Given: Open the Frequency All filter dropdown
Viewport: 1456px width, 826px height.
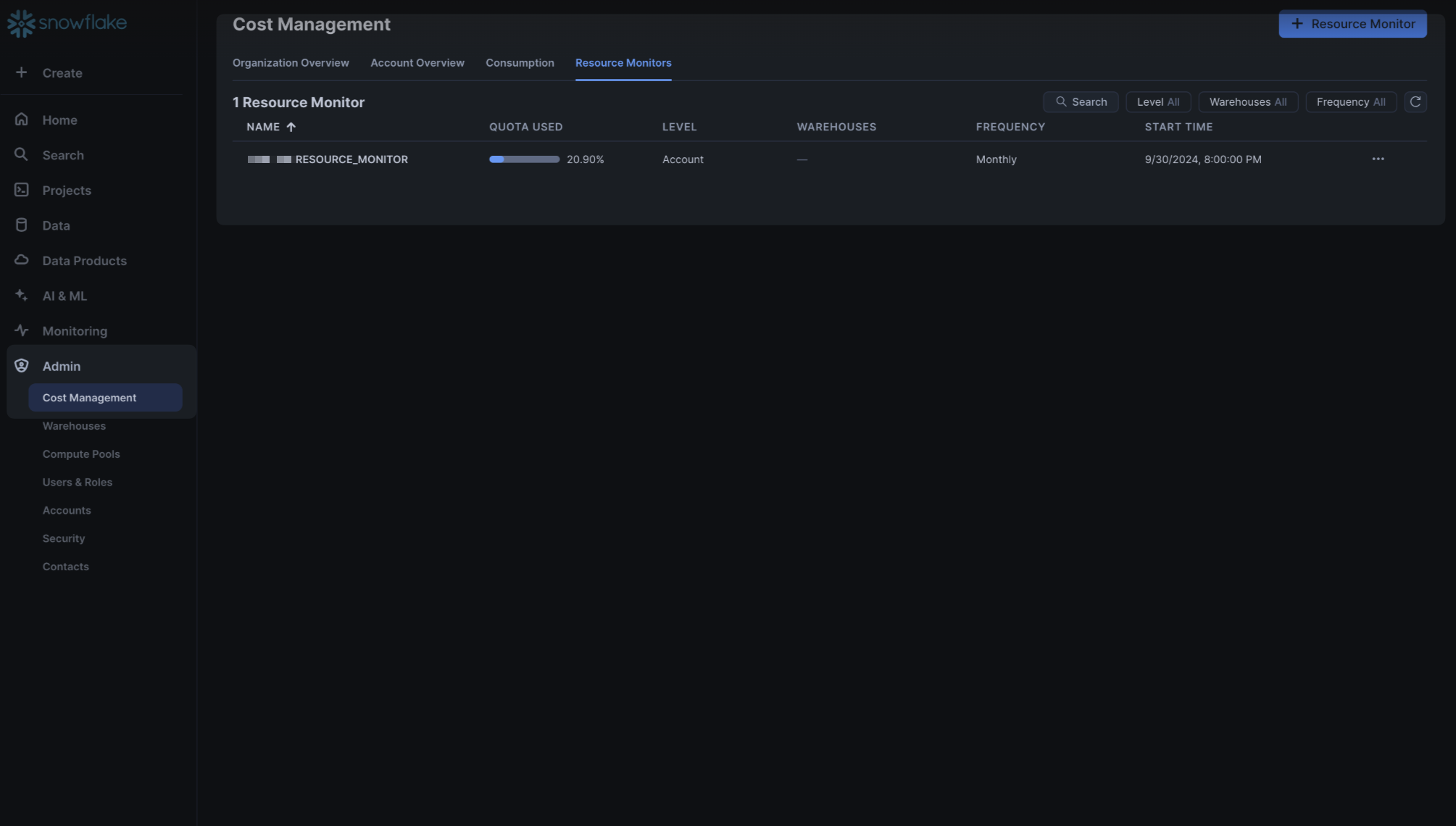Looking at the screenshot, I should tap(1351, 102).
